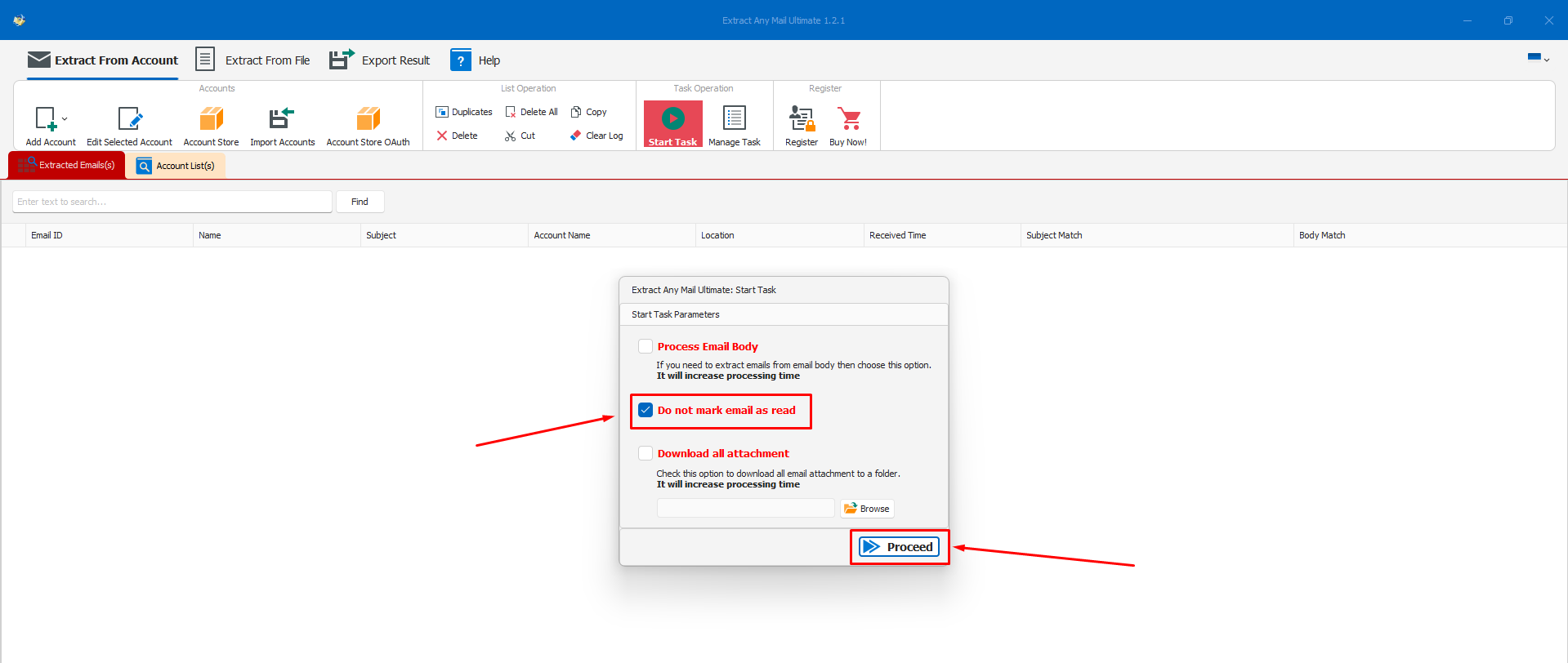Open the Account List(s) tab
The height and width of the screenshot is (663, 1568).
click(x=176, y=166)
